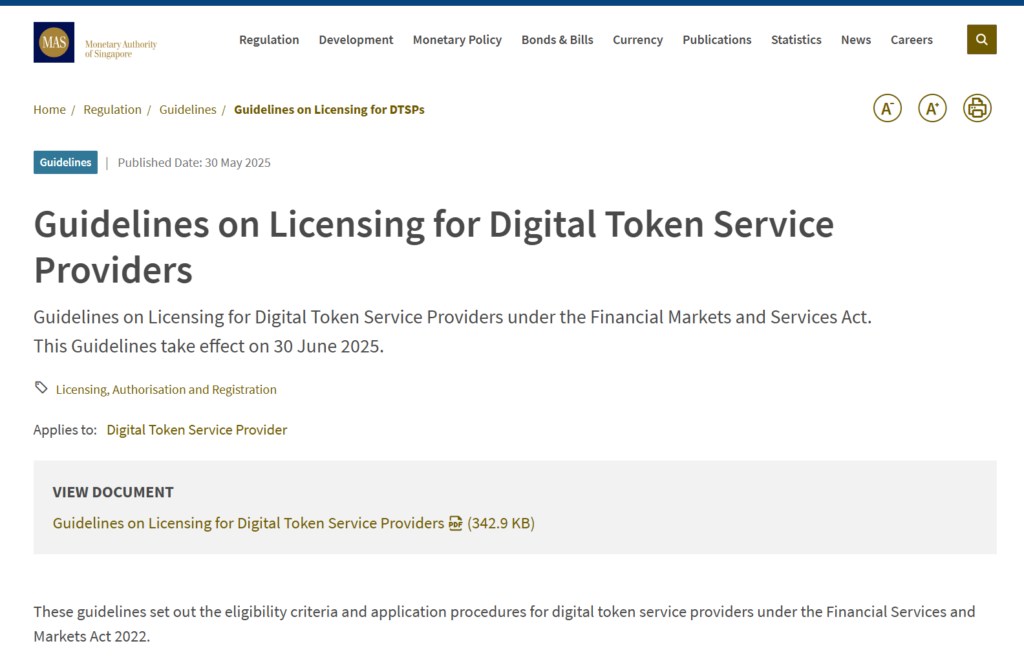The image size is (1024, 670).
Task: Click the take effect 30 June 2025 sentence
Action: pos(208,346)
